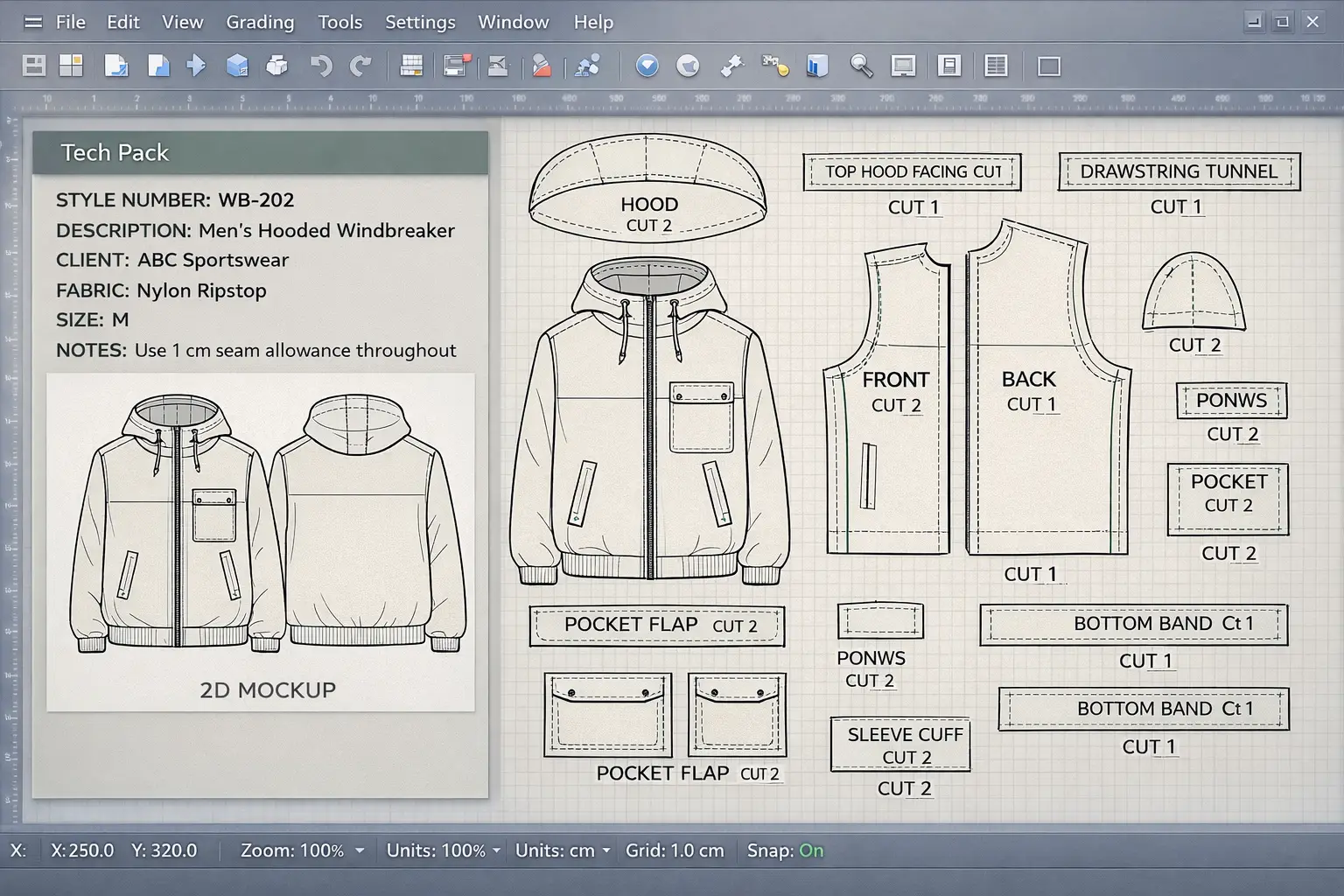Click the four-square layout icon
The height and width of the screenshot is (896, 1344).
pos(71,66)
